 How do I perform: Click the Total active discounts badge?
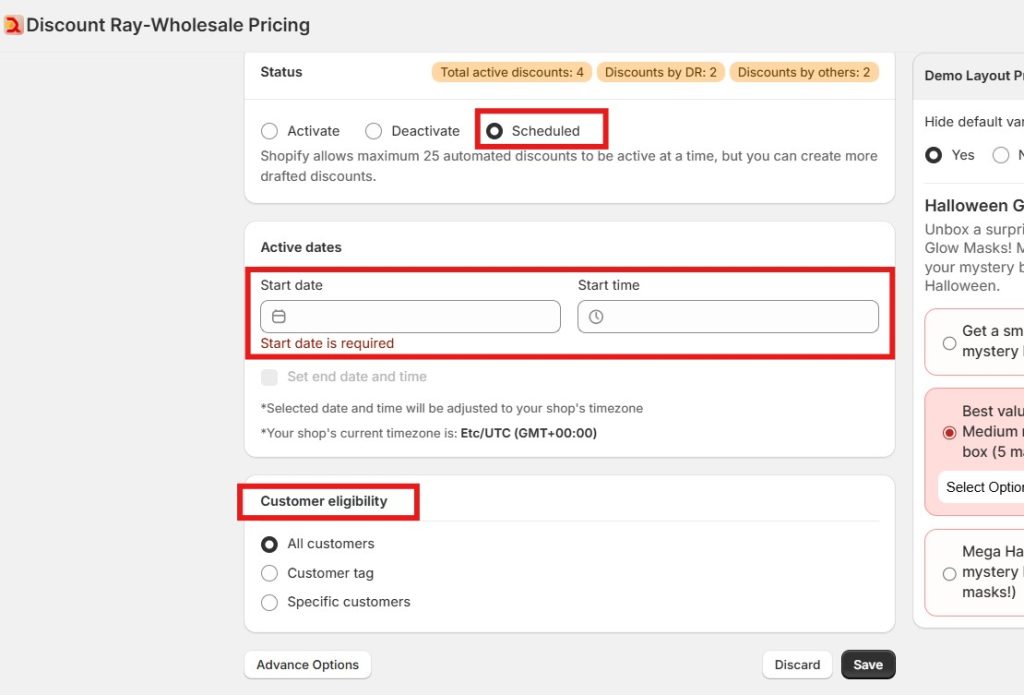pyautogui.click(x=512, y=72)
